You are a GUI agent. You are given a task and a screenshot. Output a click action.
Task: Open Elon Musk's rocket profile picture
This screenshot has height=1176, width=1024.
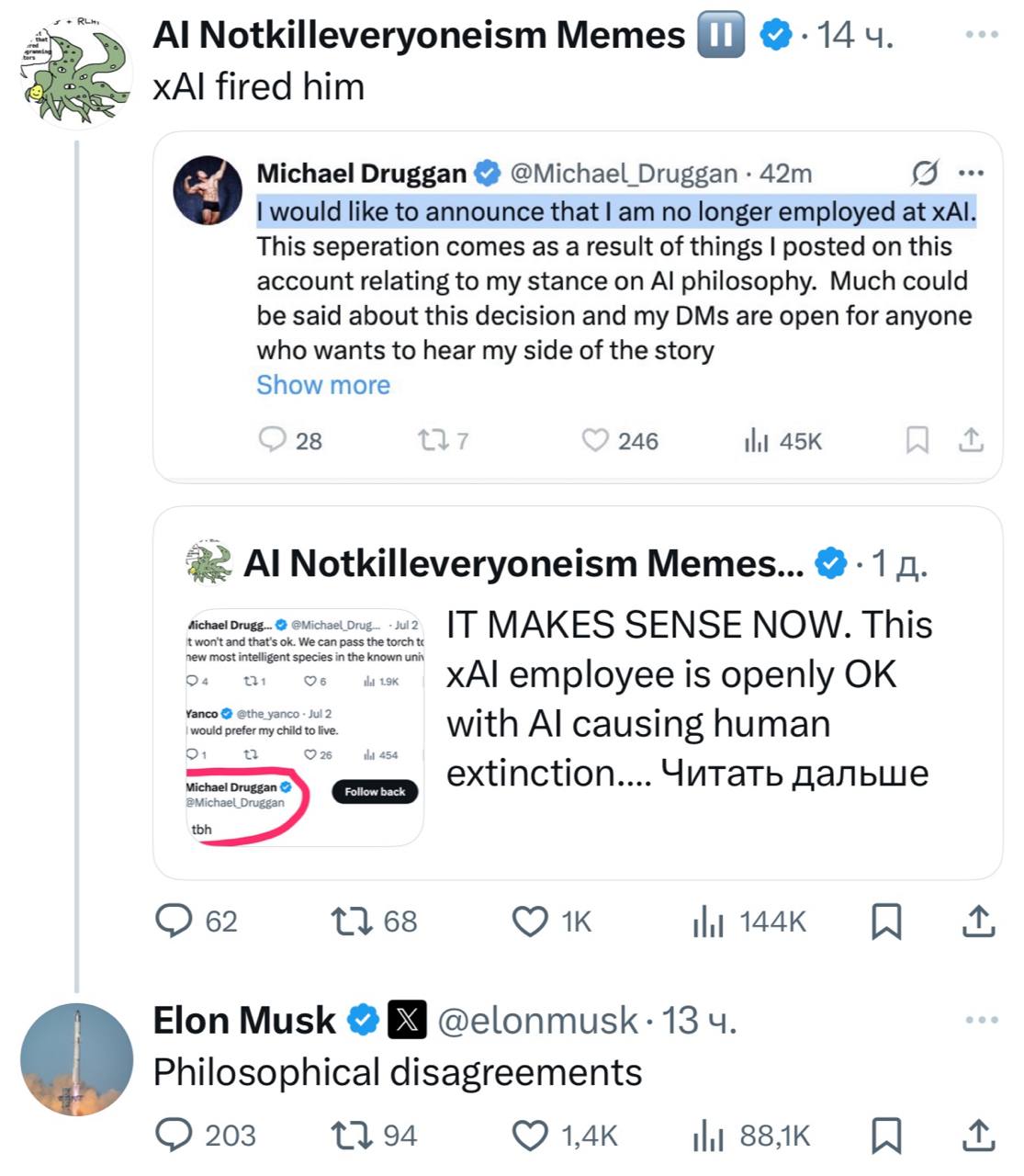77,1059
